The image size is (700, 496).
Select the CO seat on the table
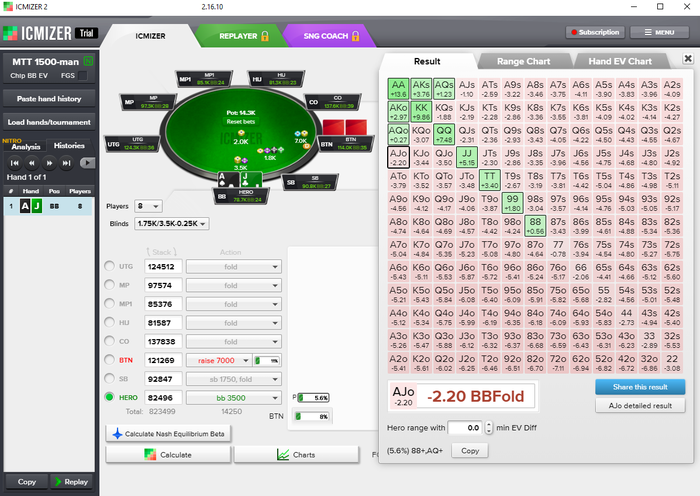(333, 102)
